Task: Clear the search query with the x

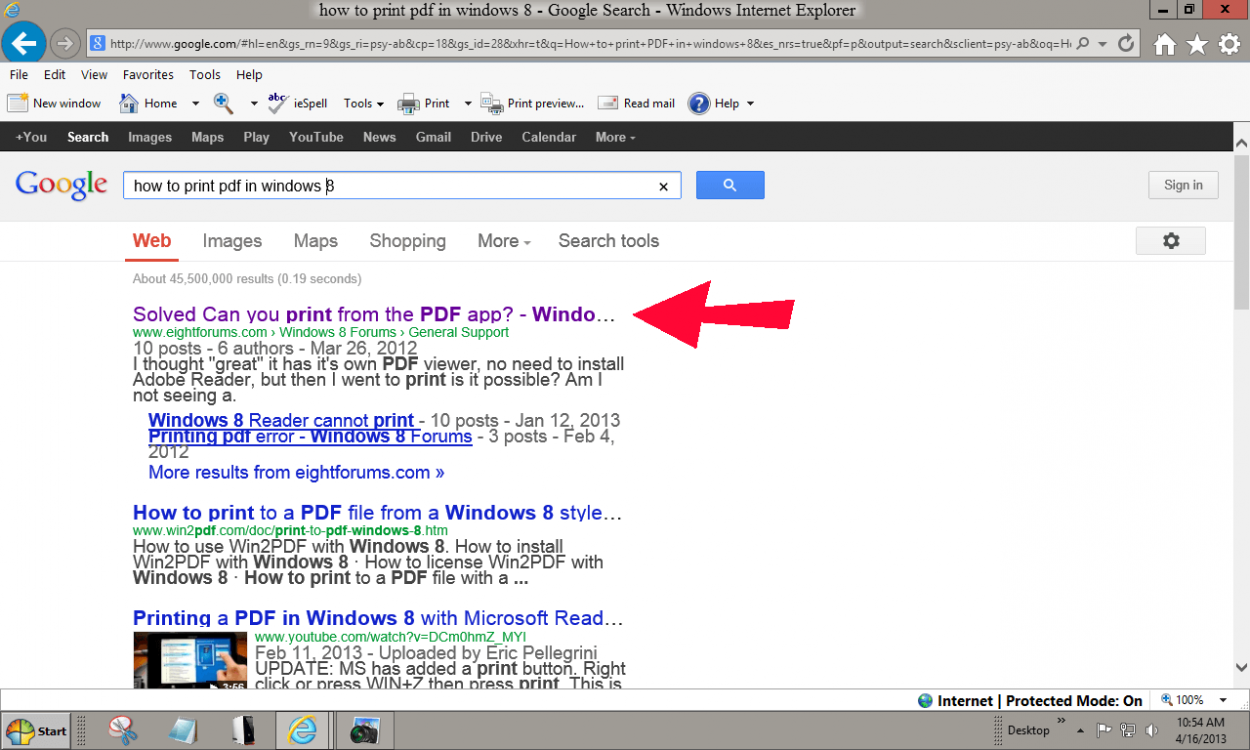Action: 663,186
